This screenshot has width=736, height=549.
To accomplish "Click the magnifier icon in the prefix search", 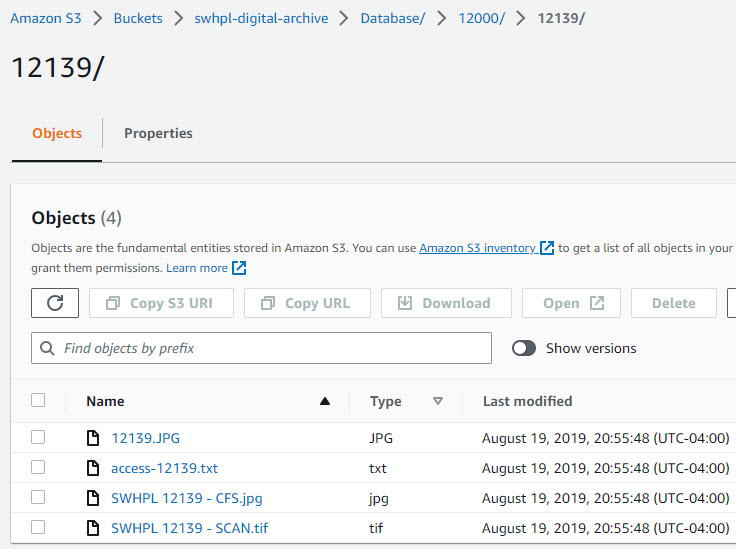I will click(47, 348).
